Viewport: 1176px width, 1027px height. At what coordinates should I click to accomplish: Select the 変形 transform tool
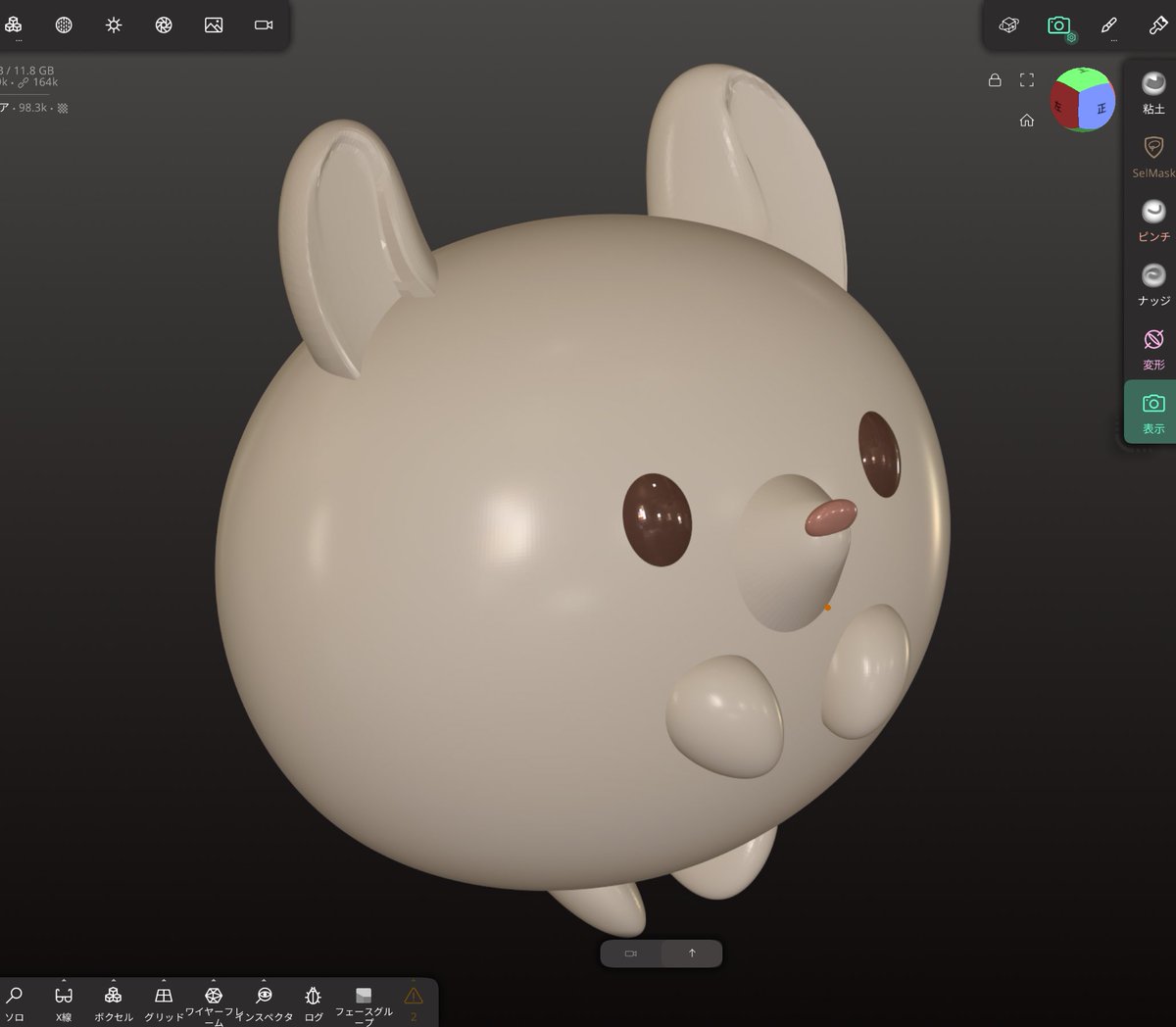(1153, 348)
